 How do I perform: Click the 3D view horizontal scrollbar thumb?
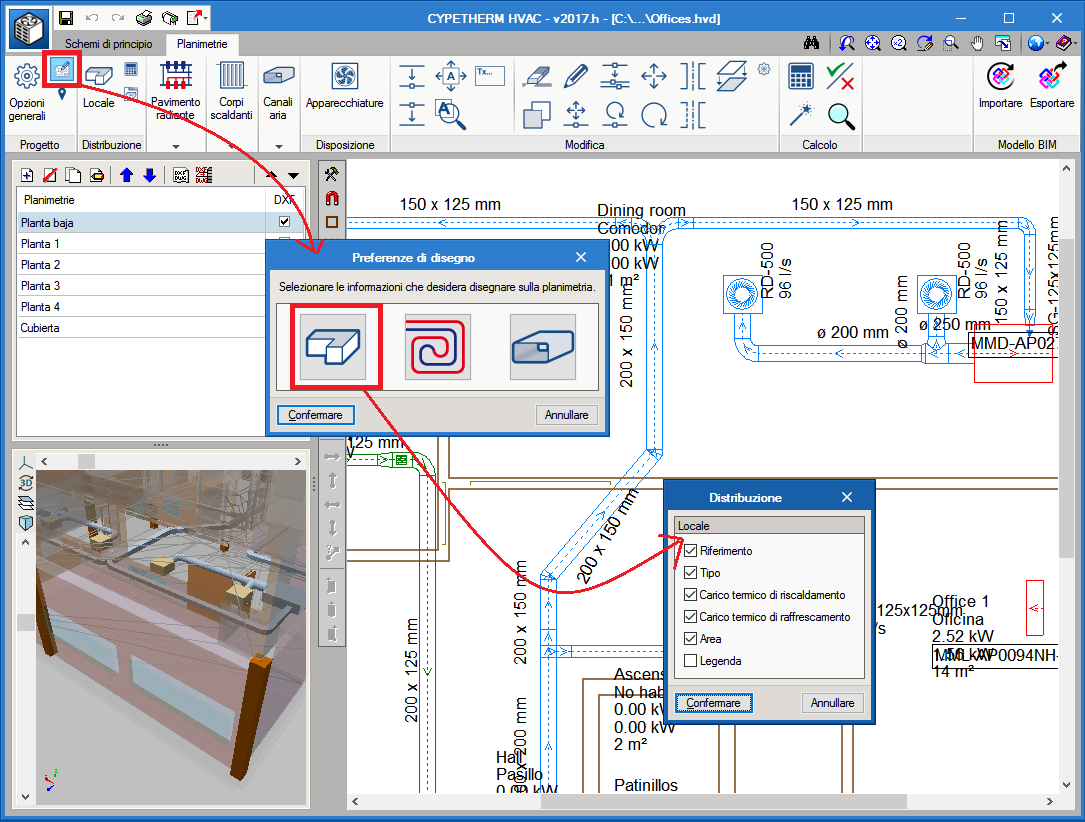[x=86, y=462]
